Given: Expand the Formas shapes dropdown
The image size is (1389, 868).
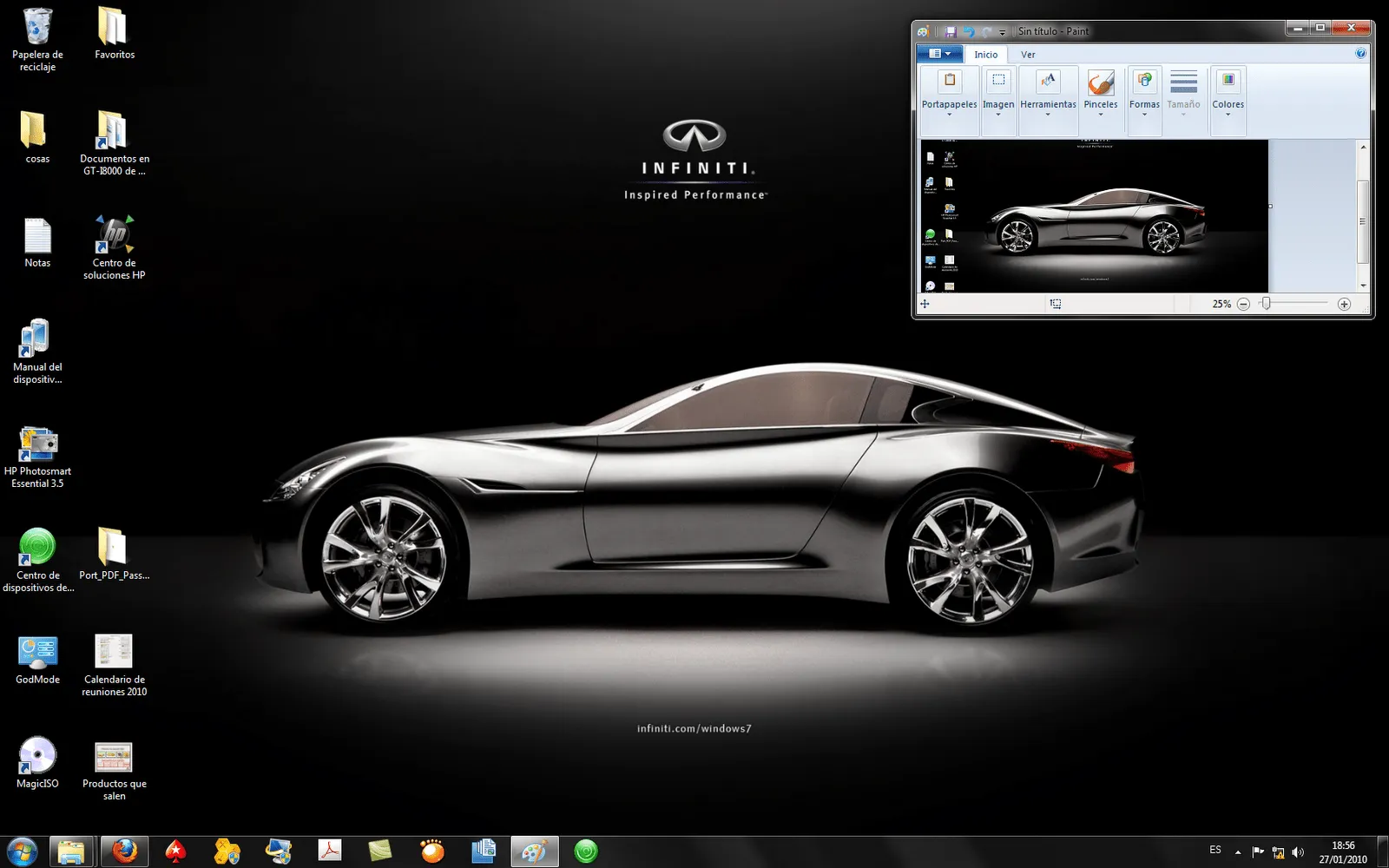Looking at the screenshot, I should pos(1144,115).
